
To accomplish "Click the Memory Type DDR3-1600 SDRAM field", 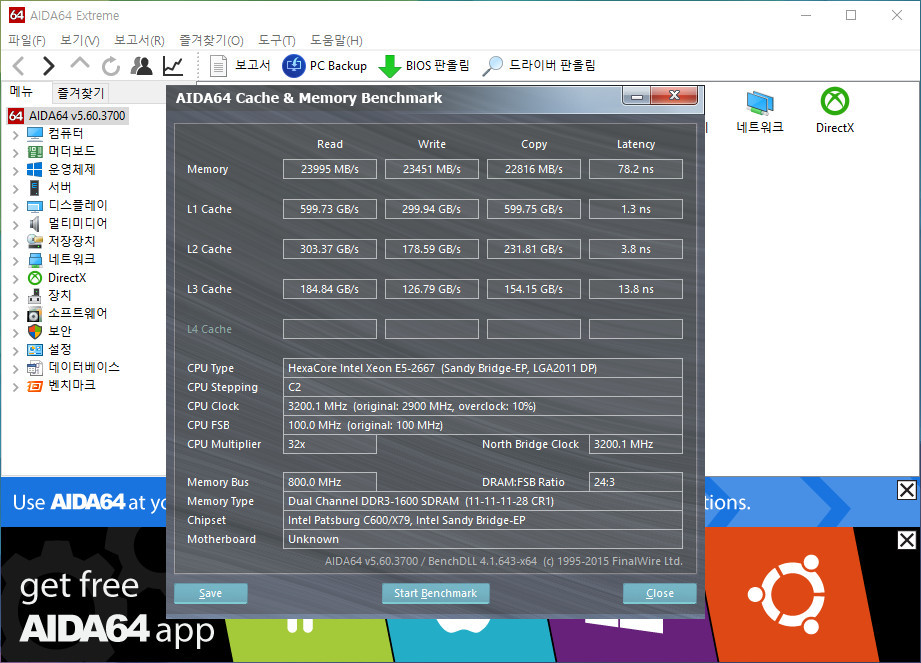I will (x=482, y=501).
